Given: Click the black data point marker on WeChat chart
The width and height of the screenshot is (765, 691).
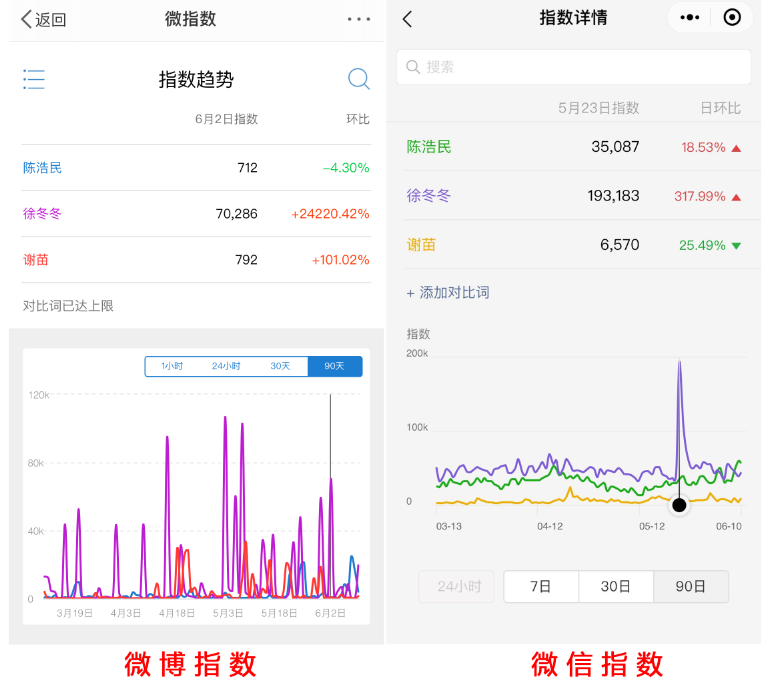Looking at the screenshot, I should tap(679, 505).
